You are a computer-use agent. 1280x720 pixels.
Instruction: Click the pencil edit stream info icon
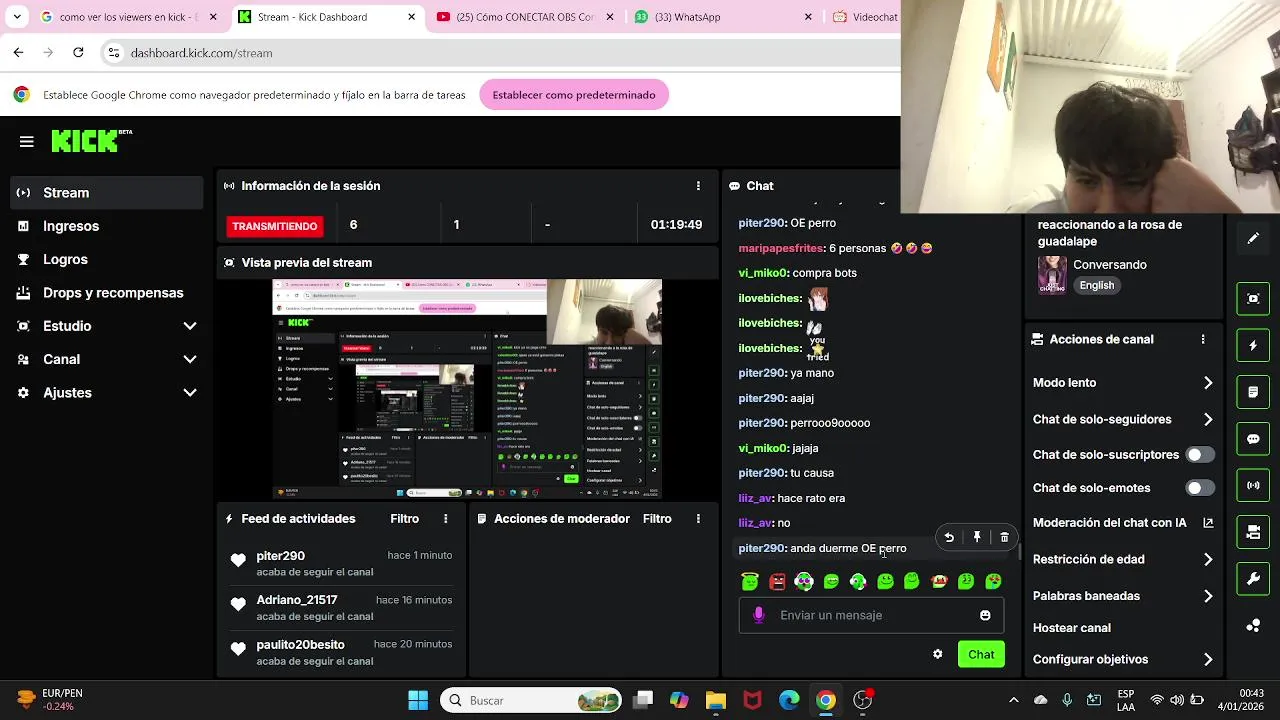click(x=1253, y=239)
